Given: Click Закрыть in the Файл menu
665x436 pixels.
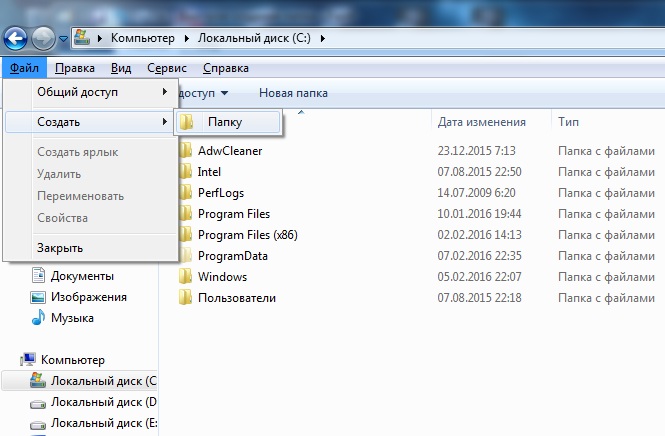Looking at the screenshot, I should click(60, 248).
